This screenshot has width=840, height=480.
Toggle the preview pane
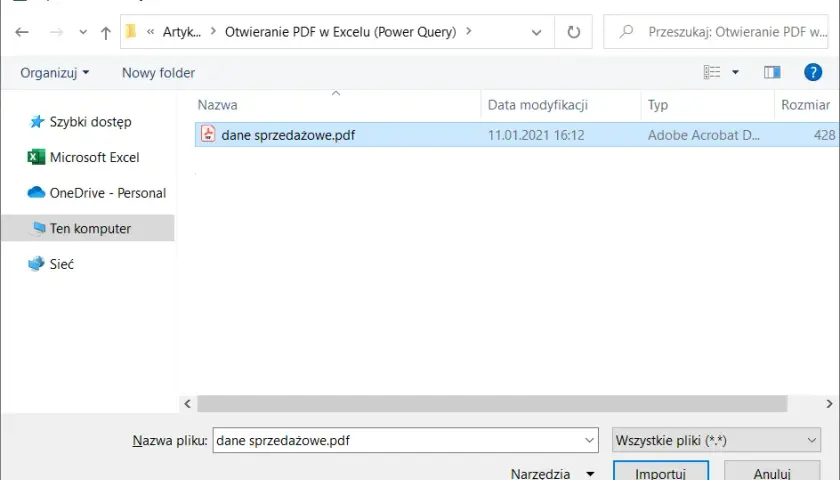[x=772, y=72]
